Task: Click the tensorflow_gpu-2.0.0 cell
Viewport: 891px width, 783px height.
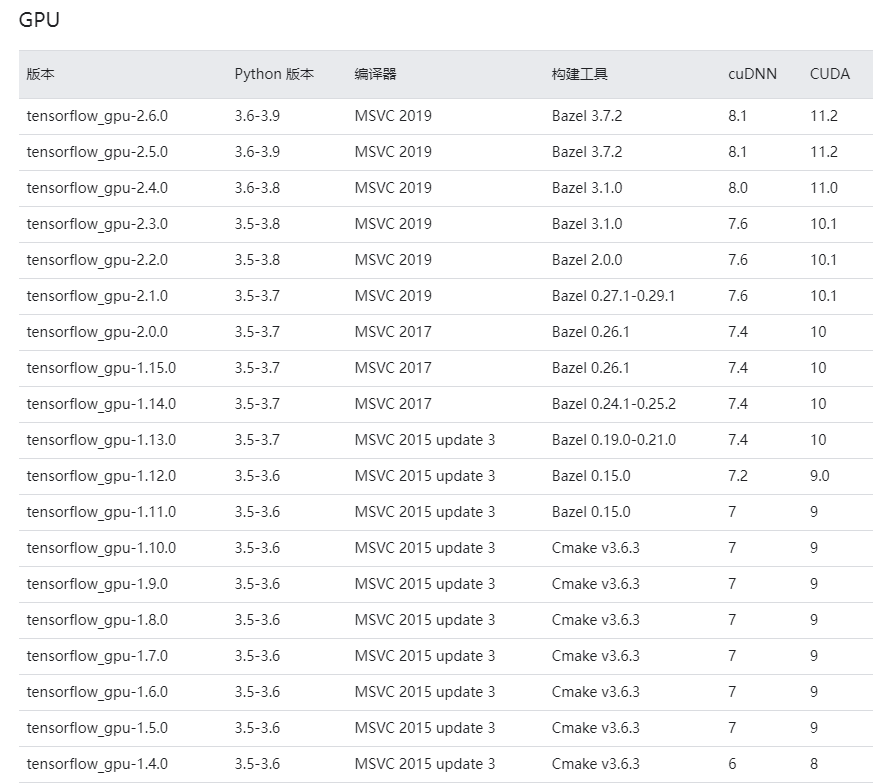Action: 97,332
